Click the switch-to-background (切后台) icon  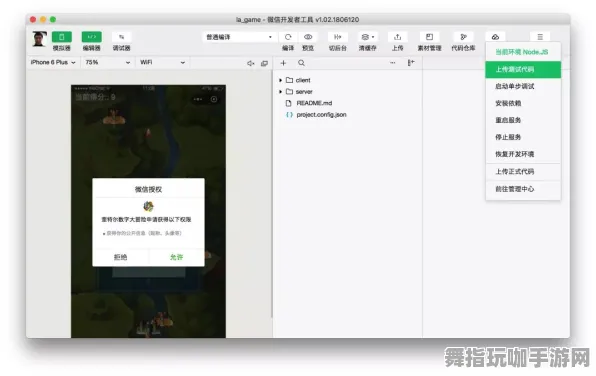click(x=337, y=37)
